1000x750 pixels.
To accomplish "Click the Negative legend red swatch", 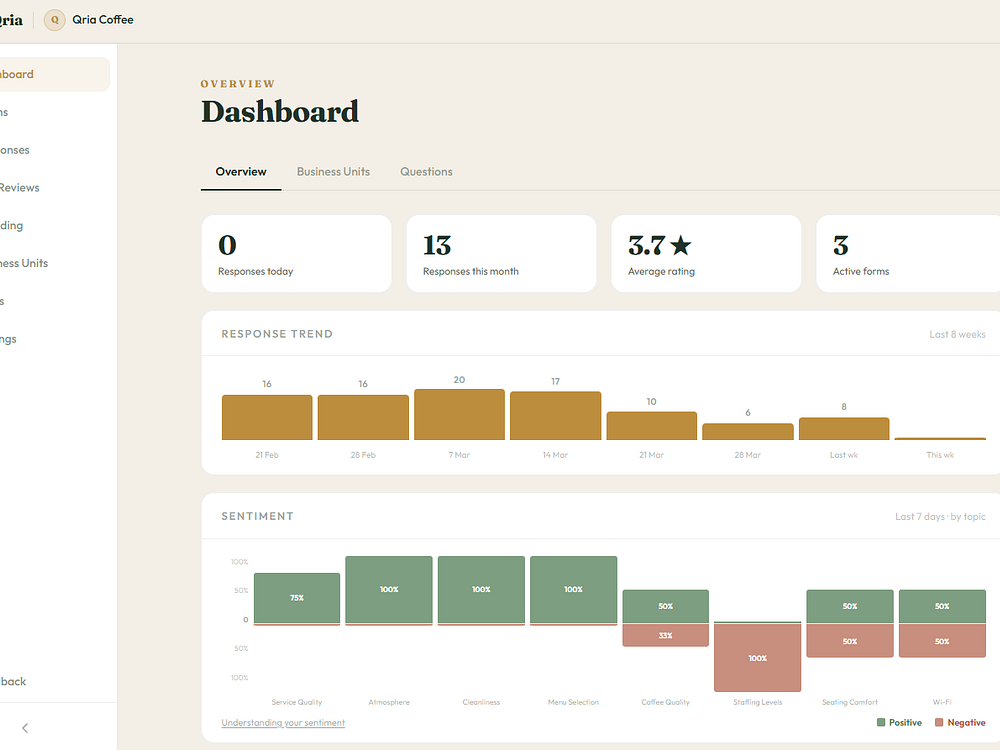I will pos(939,723).
